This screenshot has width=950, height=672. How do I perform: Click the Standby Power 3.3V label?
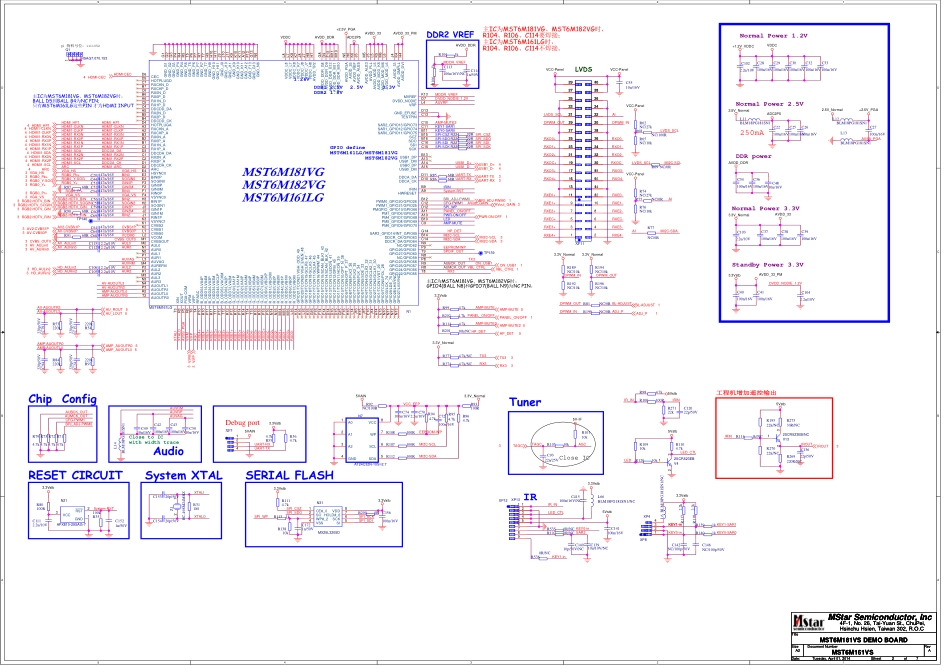click(x=767, y=264)
